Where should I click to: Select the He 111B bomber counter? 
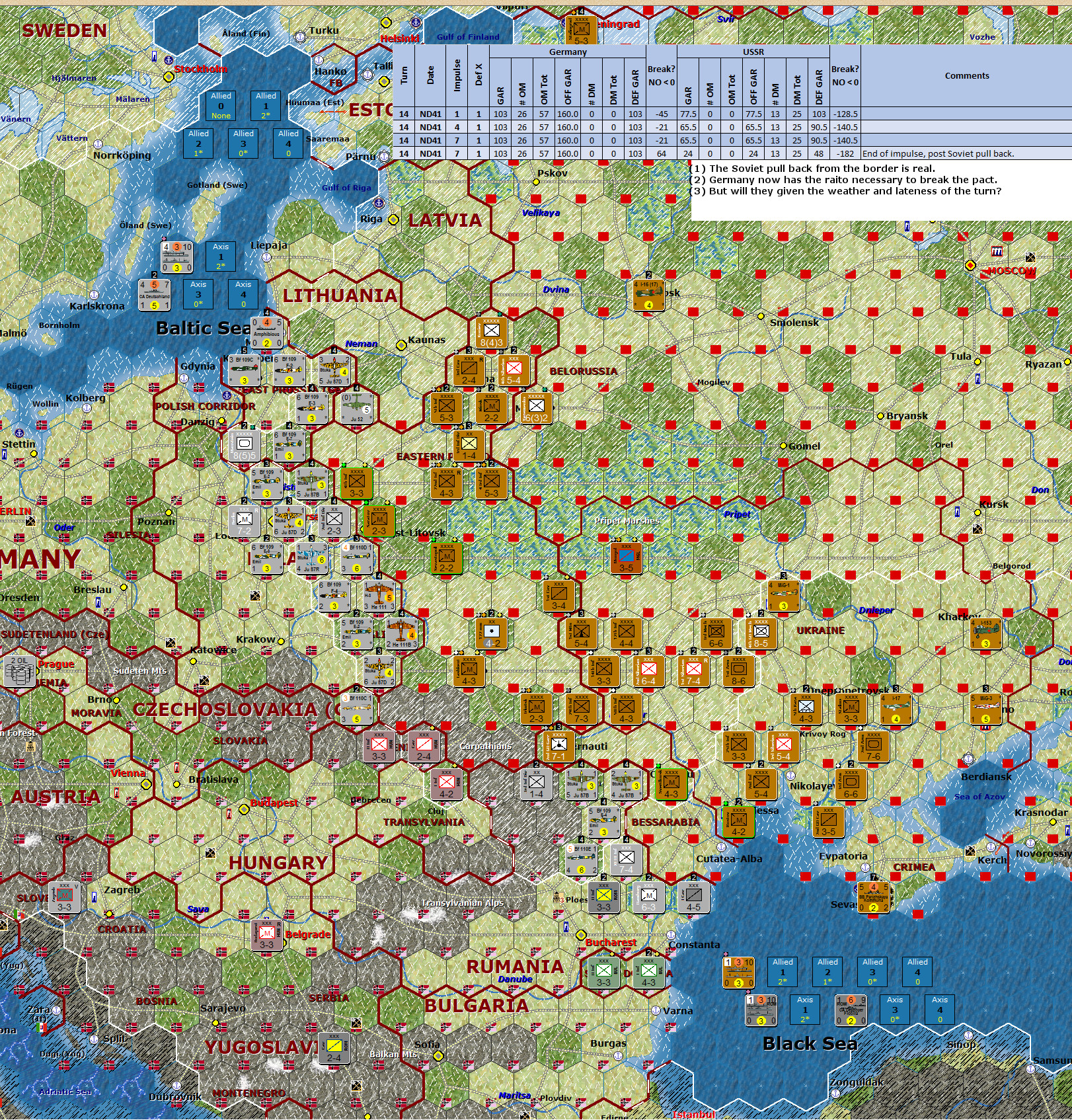point(401,634)
